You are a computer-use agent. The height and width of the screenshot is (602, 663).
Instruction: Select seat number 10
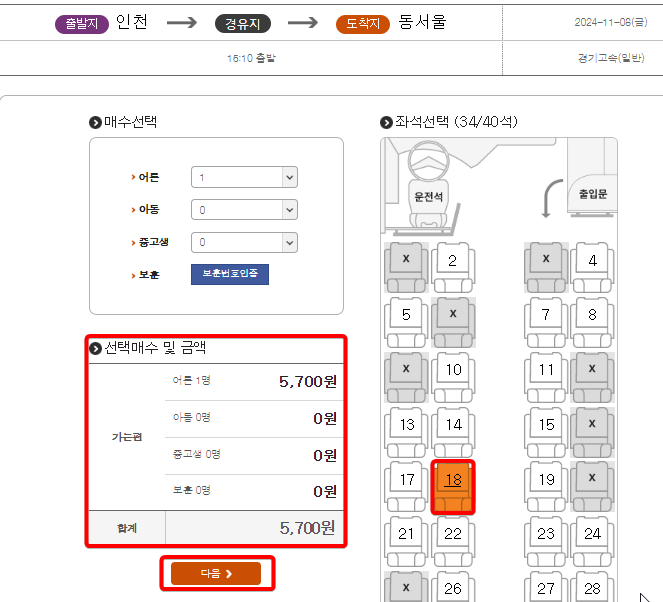453,377
